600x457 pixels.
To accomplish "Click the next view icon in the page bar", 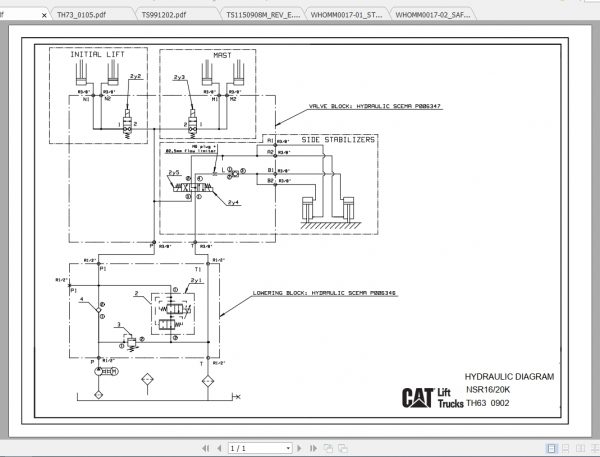I will (342, 448).
